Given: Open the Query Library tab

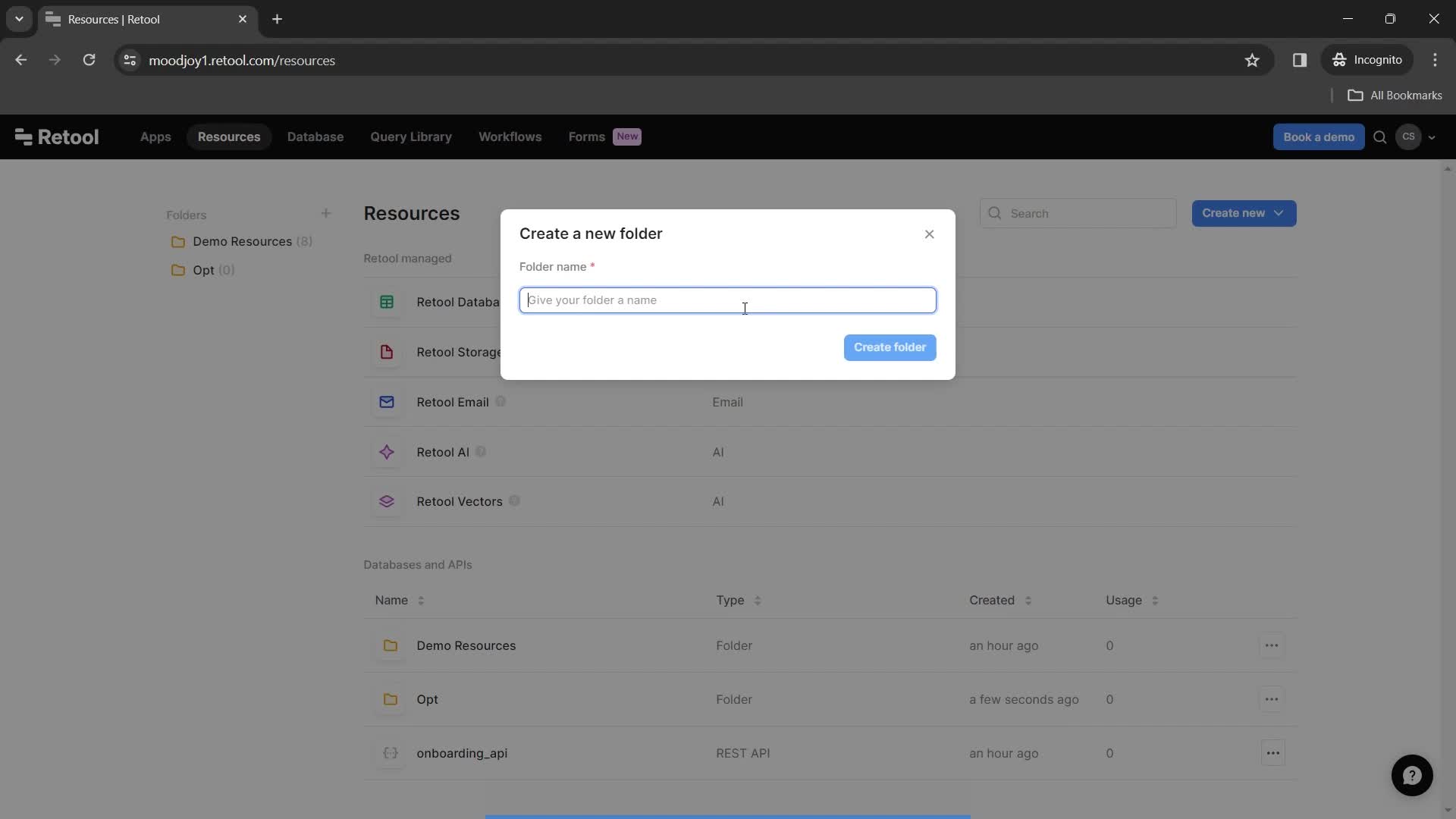Looking at the screenshot, I should point(410,137).
